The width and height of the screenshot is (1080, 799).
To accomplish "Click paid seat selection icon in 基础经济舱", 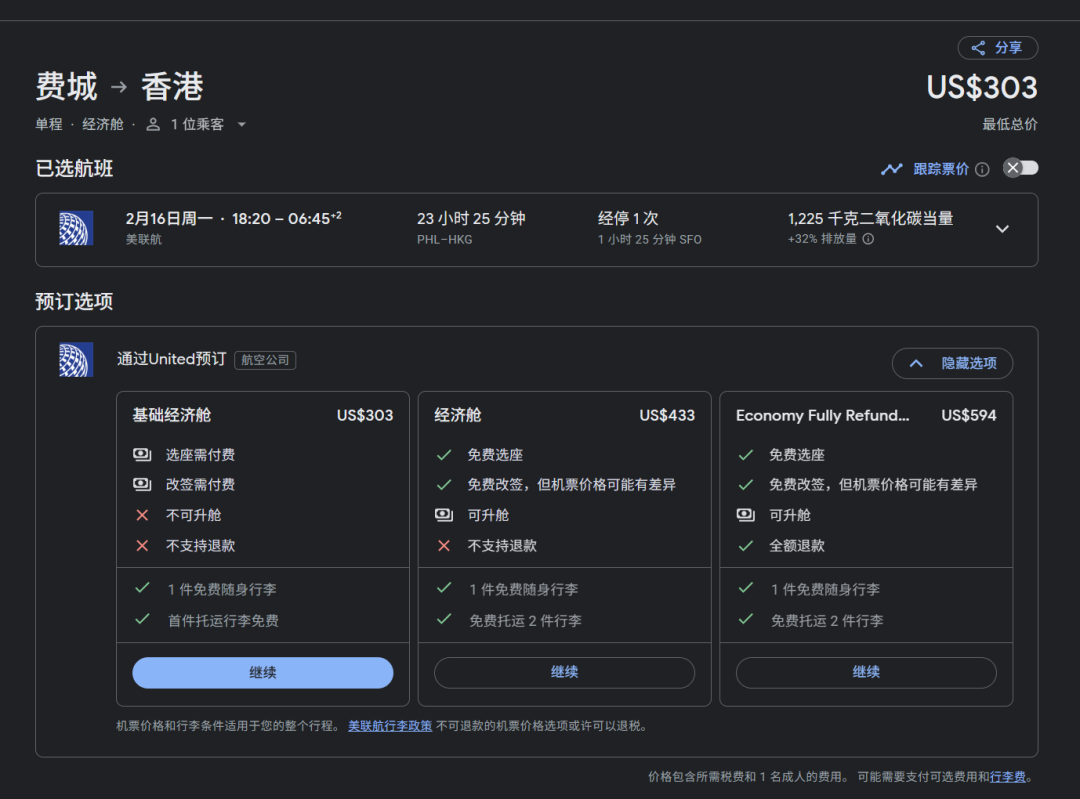I will tap(142, 455).
